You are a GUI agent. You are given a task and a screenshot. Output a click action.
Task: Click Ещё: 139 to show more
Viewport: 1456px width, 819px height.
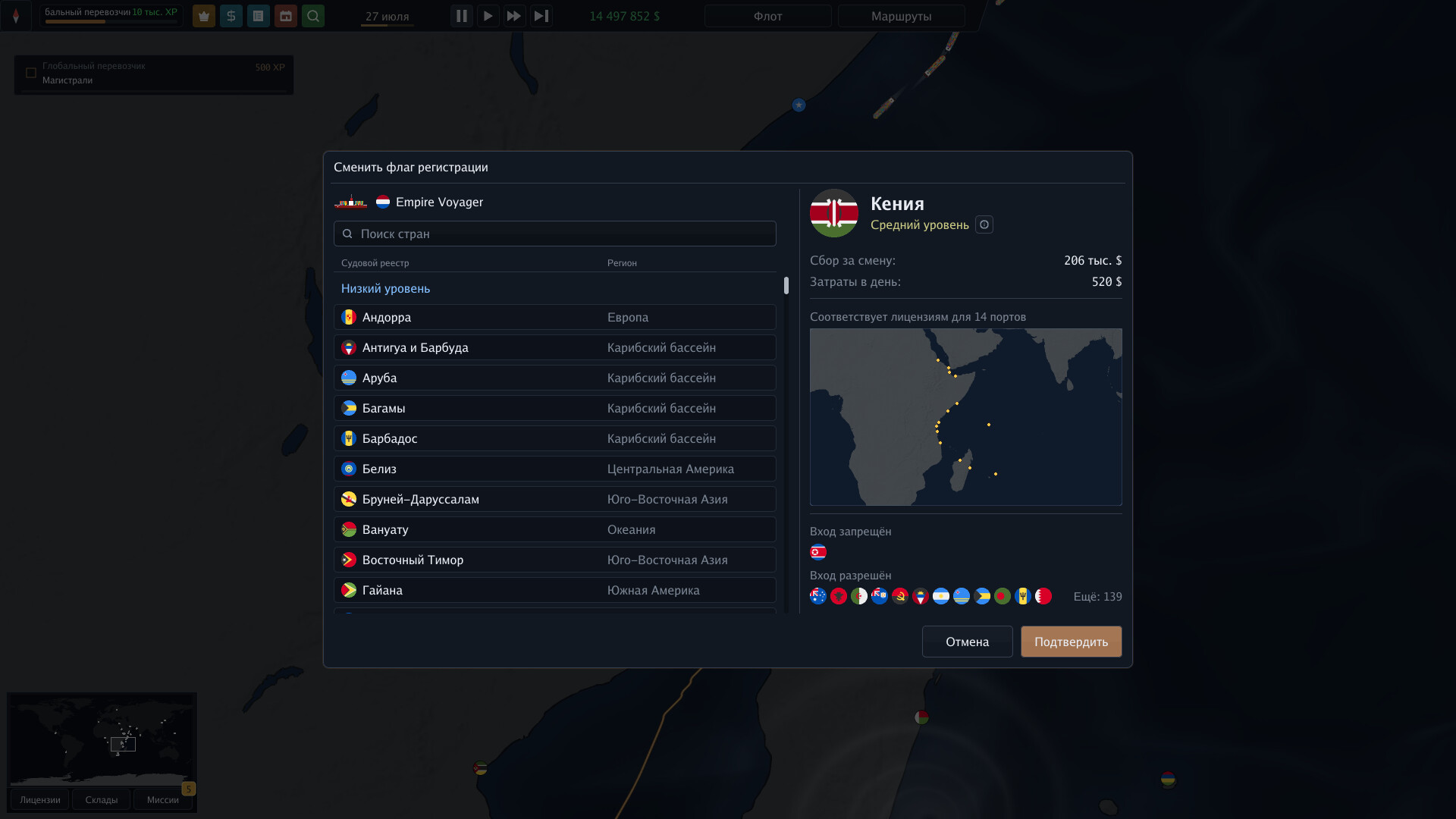[1097, 597]
